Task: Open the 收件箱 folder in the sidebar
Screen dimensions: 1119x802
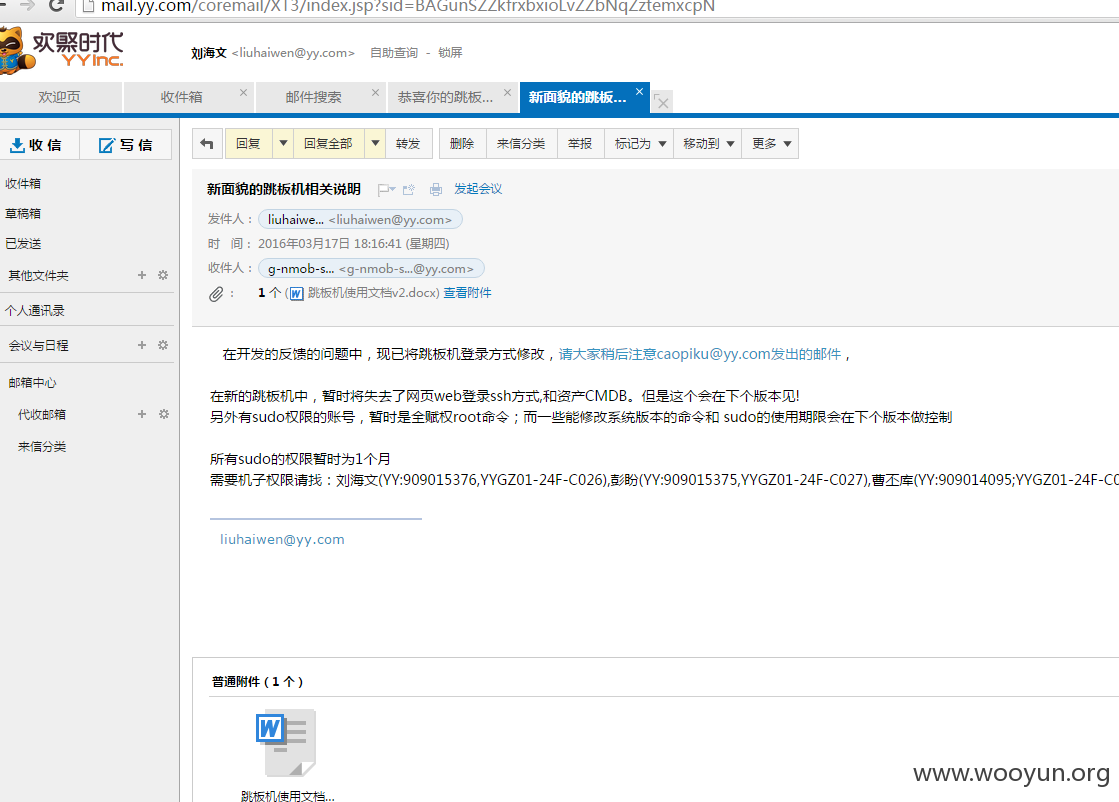Action: (23, 183)
